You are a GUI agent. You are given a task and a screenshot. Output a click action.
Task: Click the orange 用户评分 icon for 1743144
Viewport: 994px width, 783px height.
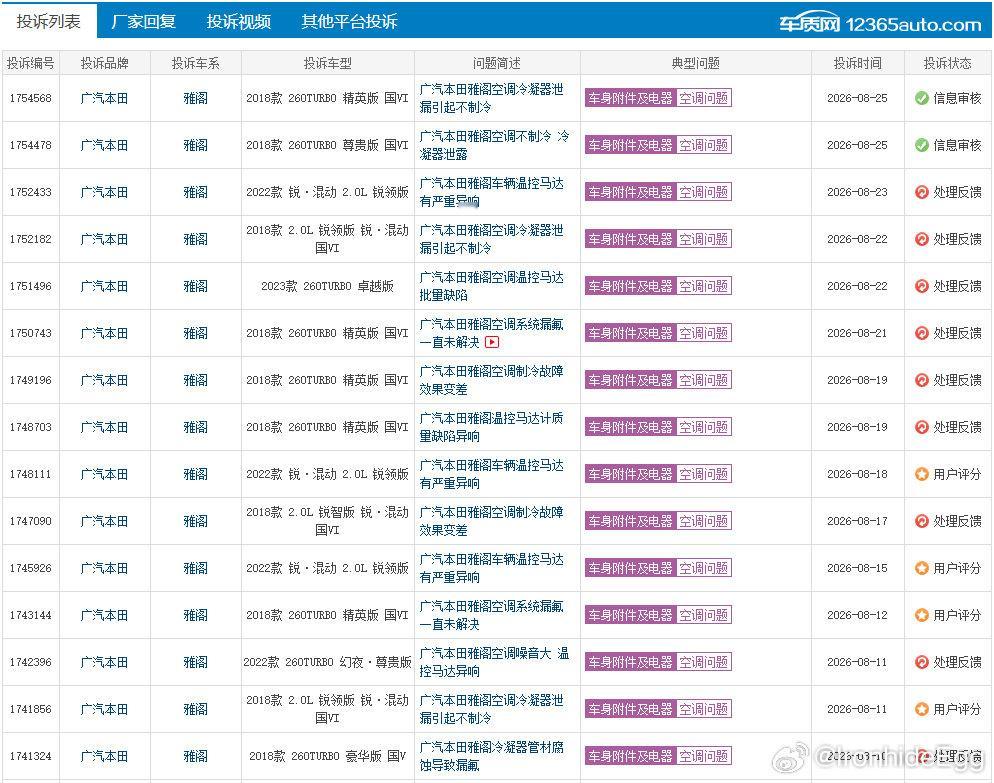click(922, 615)
